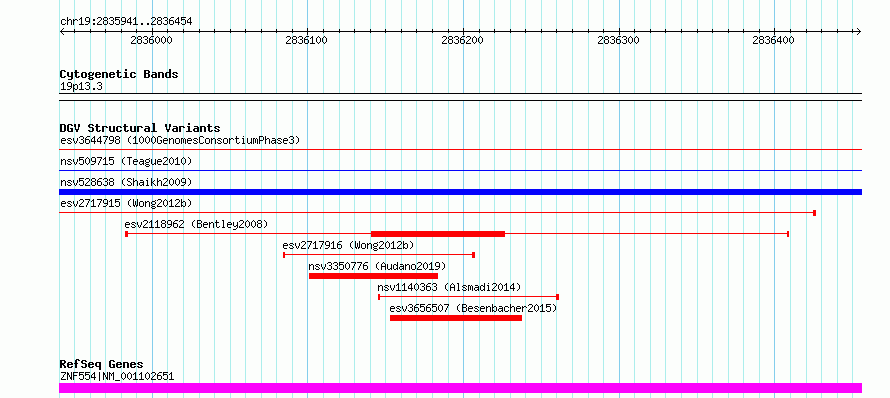The image size is (890, 398).
Task: Click the right arrow on the coordinate ruler
Action: pyautogui.click(x=858, y=31)
